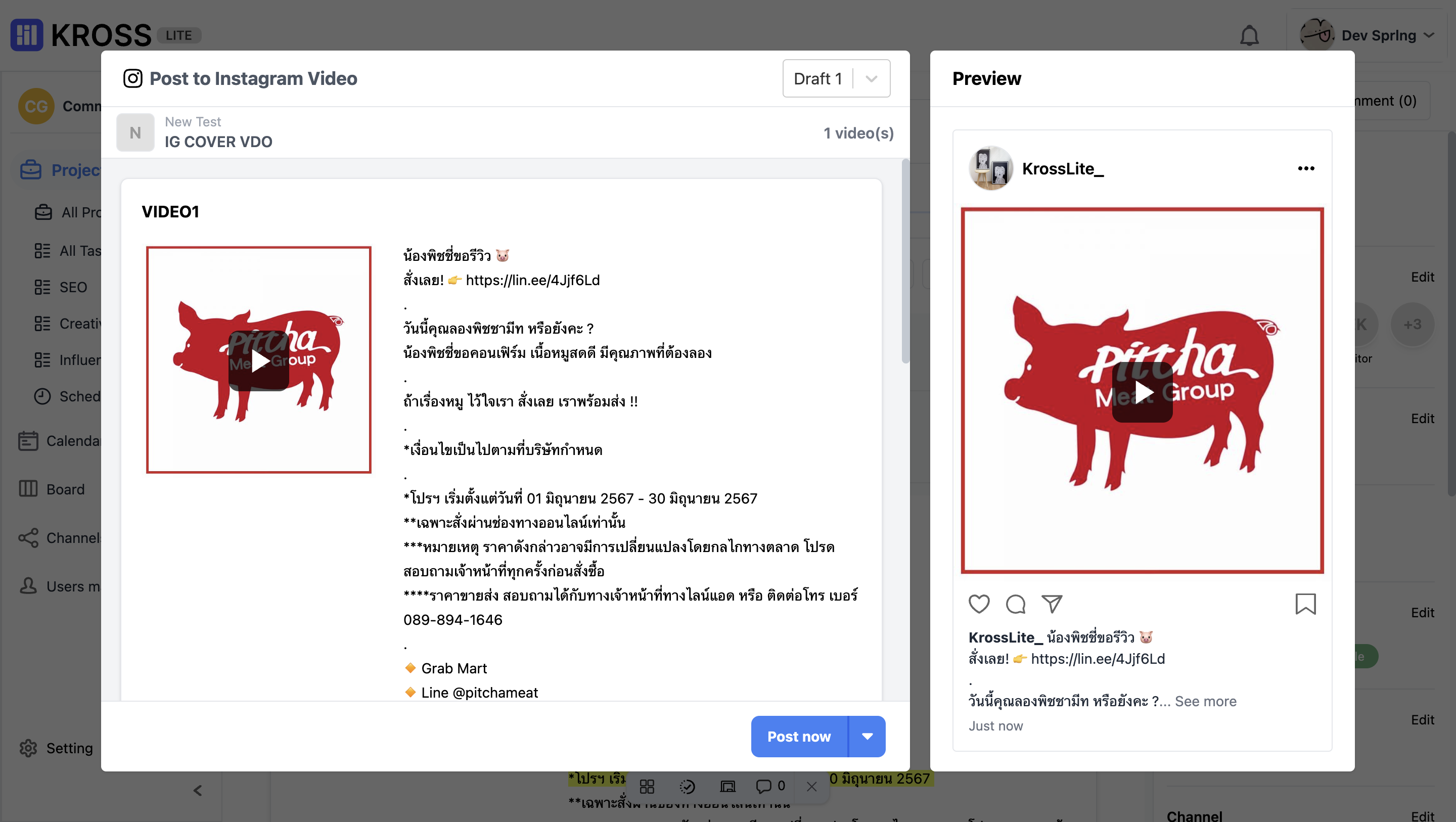The width and height of the screenshot is (1456, 822).
Task: Open the Draft 1 dropdown
Action: pyautogui.click(x=836, y=78)
